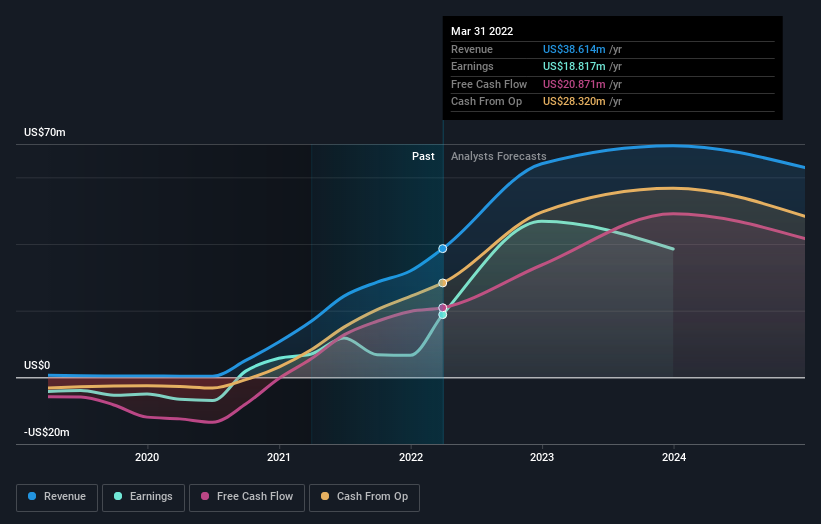Toggle the Earnings series legend button
The width and height of the screenshot is (821, 524).
143,497
